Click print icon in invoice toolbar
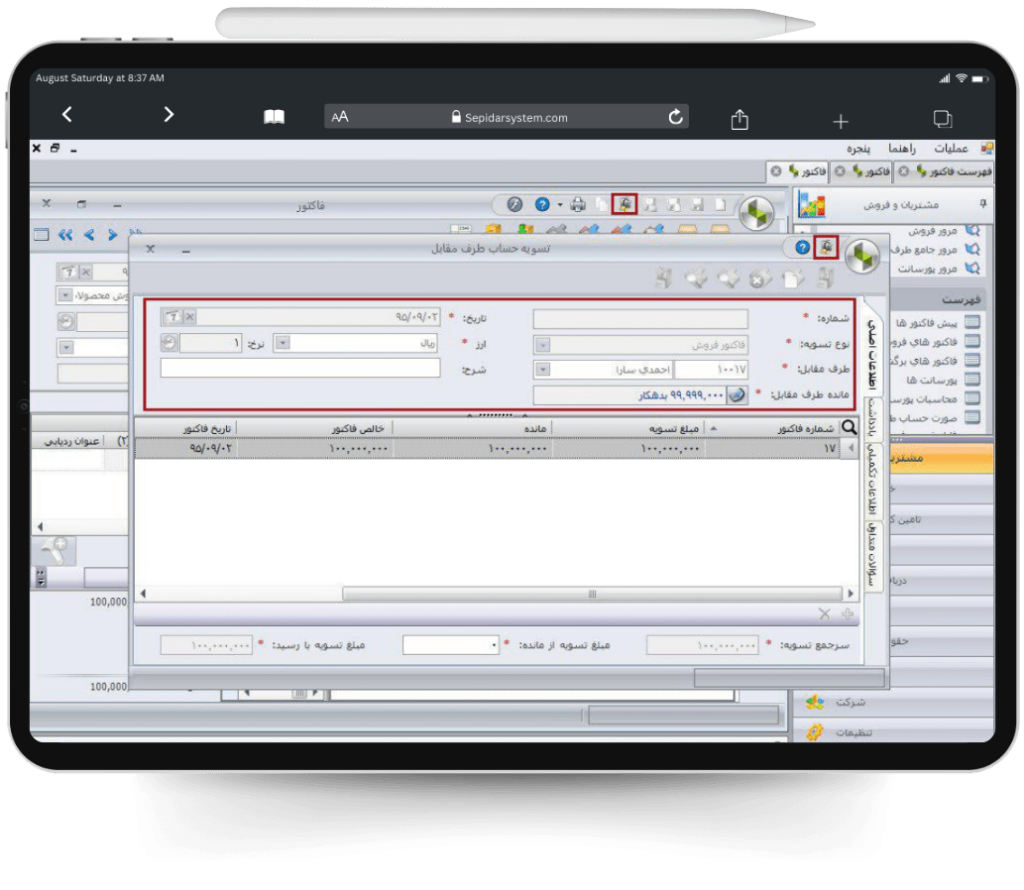 (578, 204)
